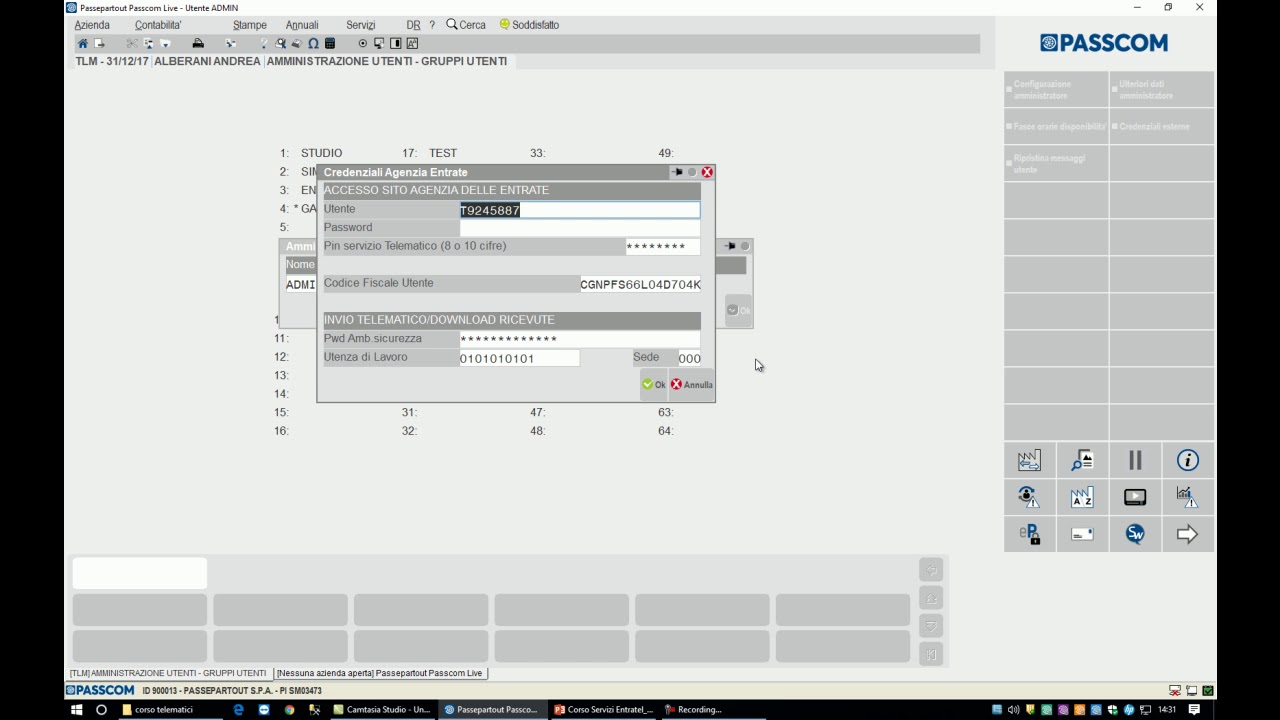Open the Stampe menu

tap(250, 25)
